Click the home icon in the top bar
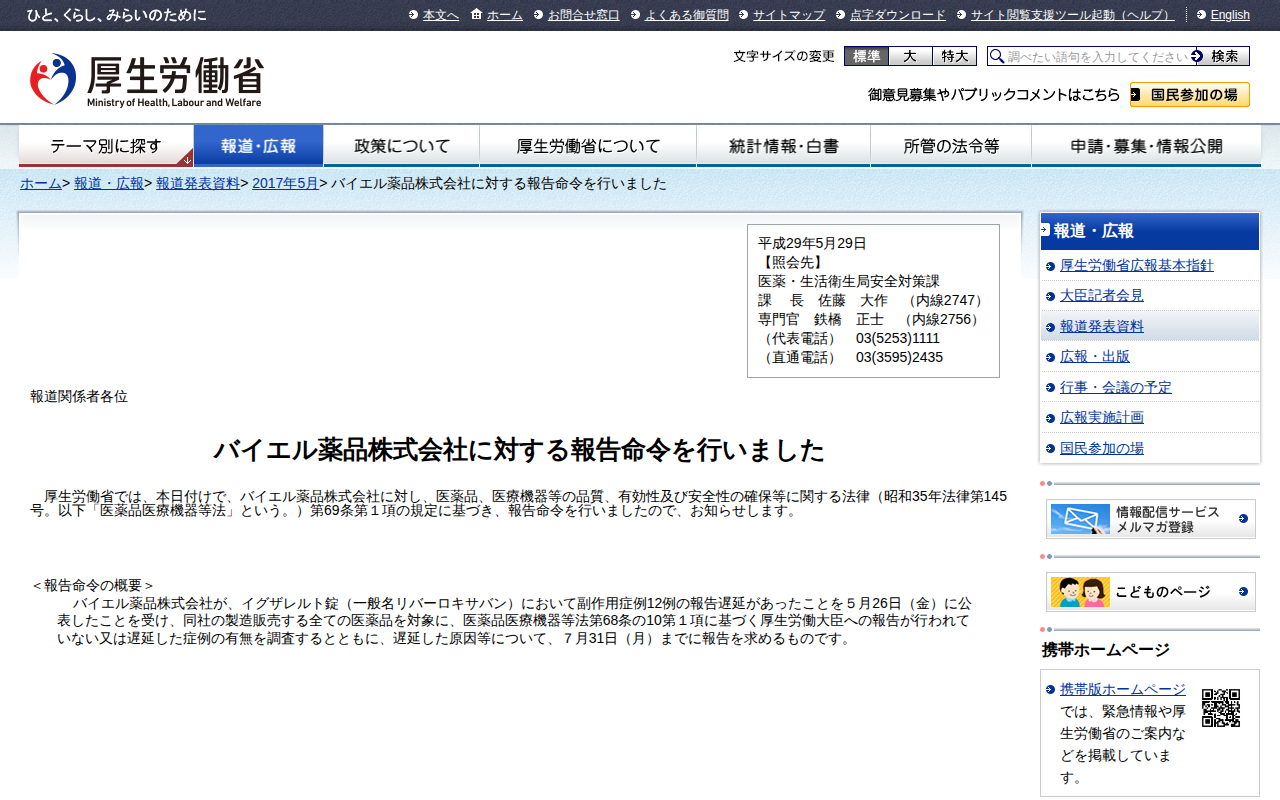This screenshot has height=800, width=1280. tap(476, 14)
